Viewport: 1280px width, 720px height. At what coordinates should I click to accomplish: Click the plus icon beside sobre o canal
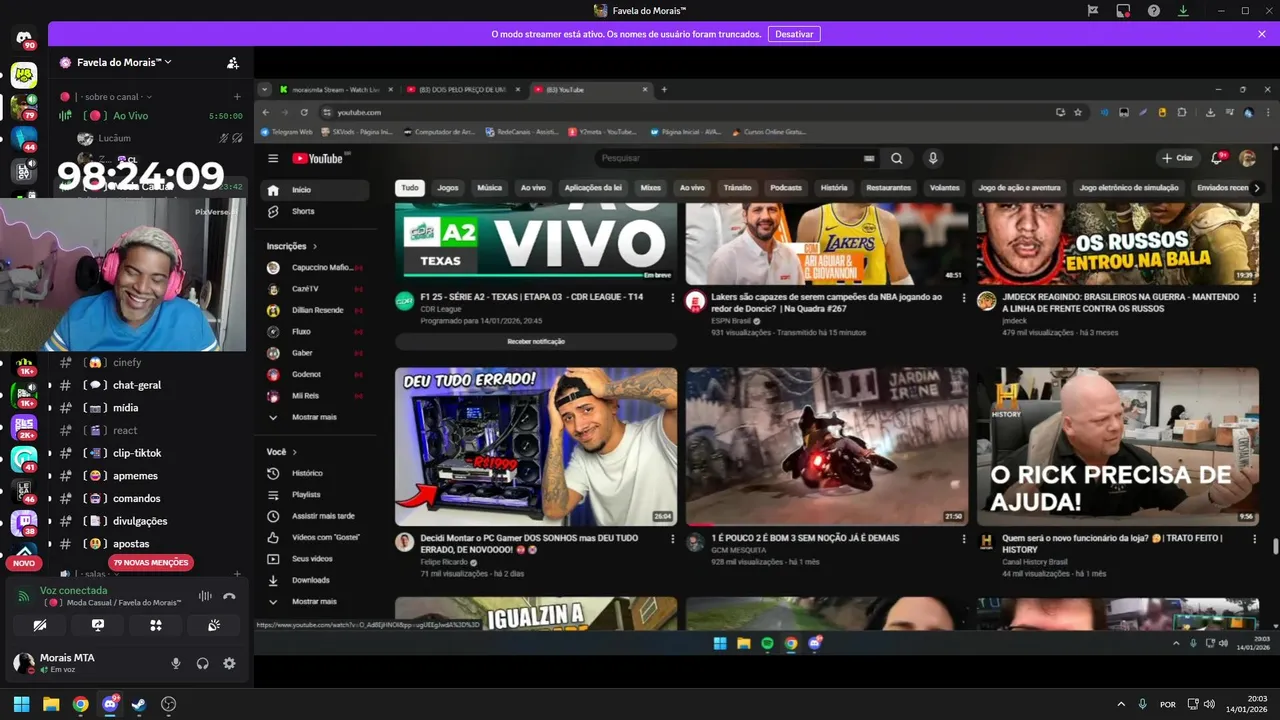[237, 97]
